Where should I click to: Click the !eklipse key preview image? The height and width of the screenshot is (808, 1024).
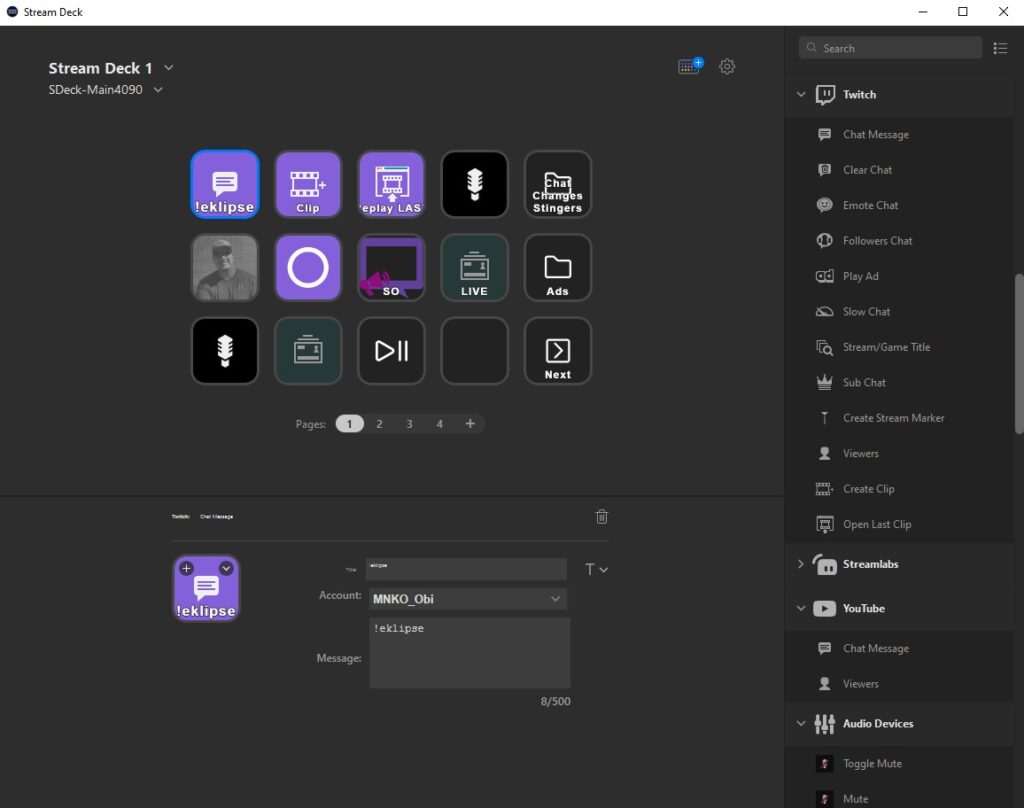coord(206,589)
